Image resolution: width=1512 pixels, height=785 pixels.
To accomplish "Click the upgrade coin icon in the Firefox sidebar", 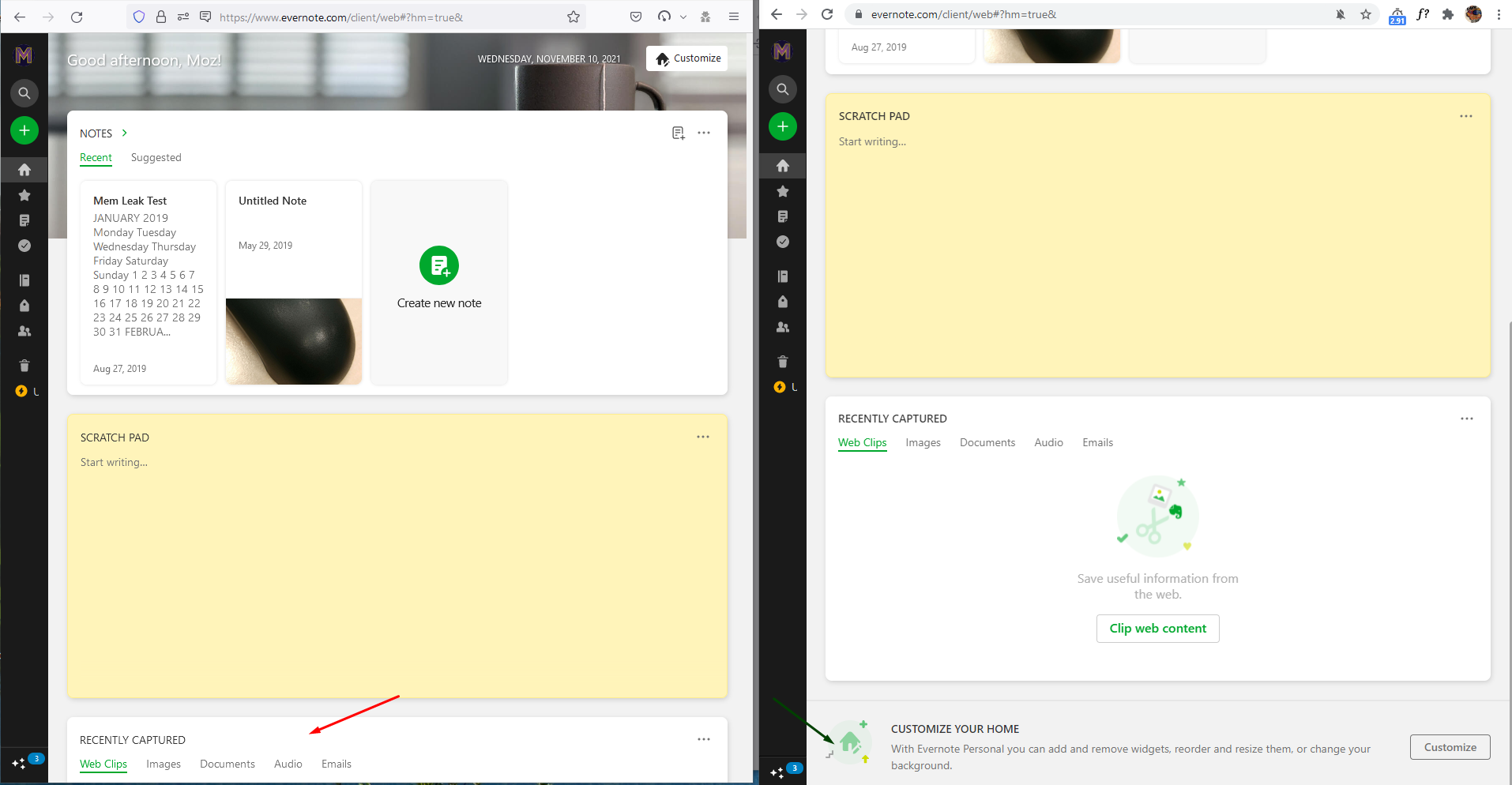I will coord(21,391).
